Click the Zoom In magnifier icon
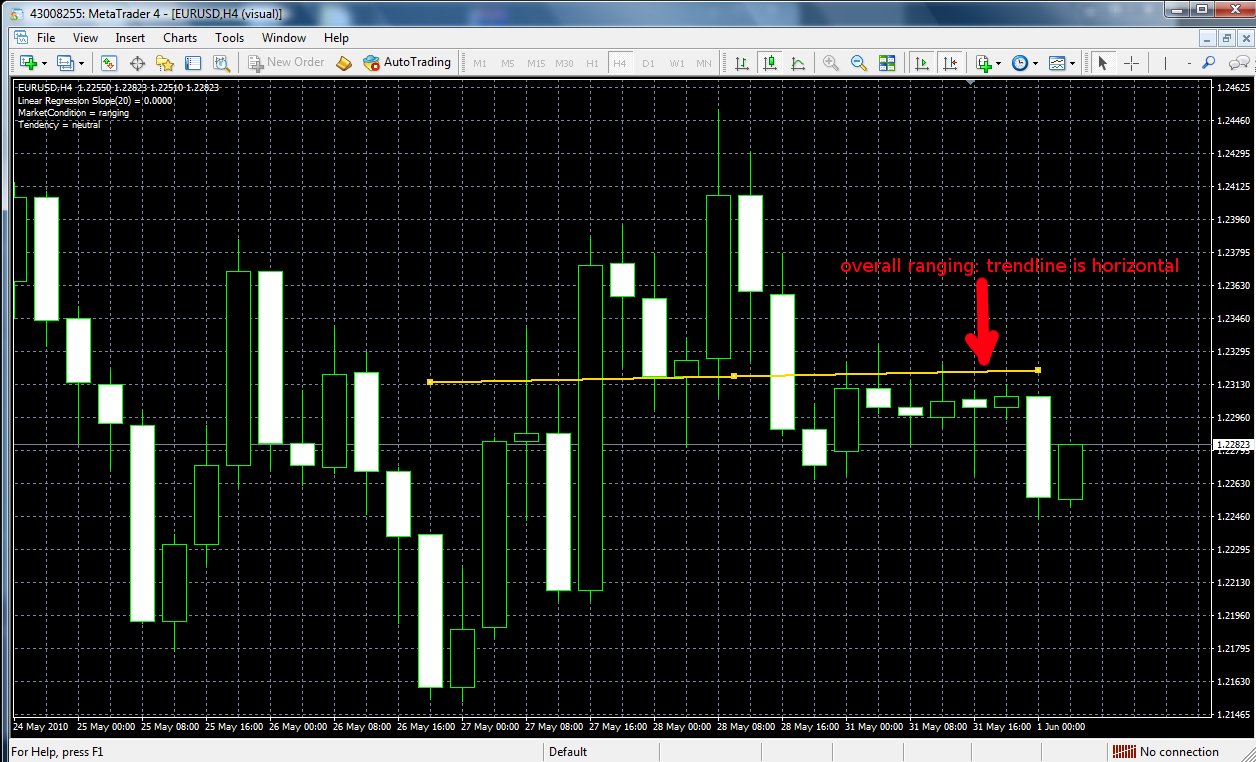 pos(831,62)
